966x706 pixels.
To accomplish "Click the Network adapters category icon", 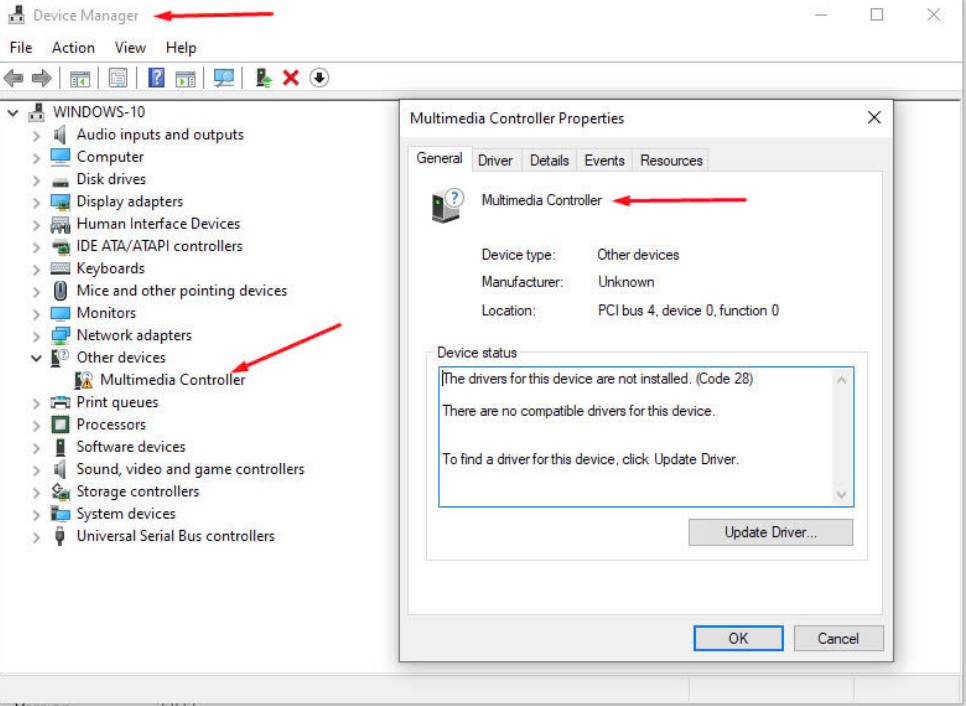I will tap(60, 335).
